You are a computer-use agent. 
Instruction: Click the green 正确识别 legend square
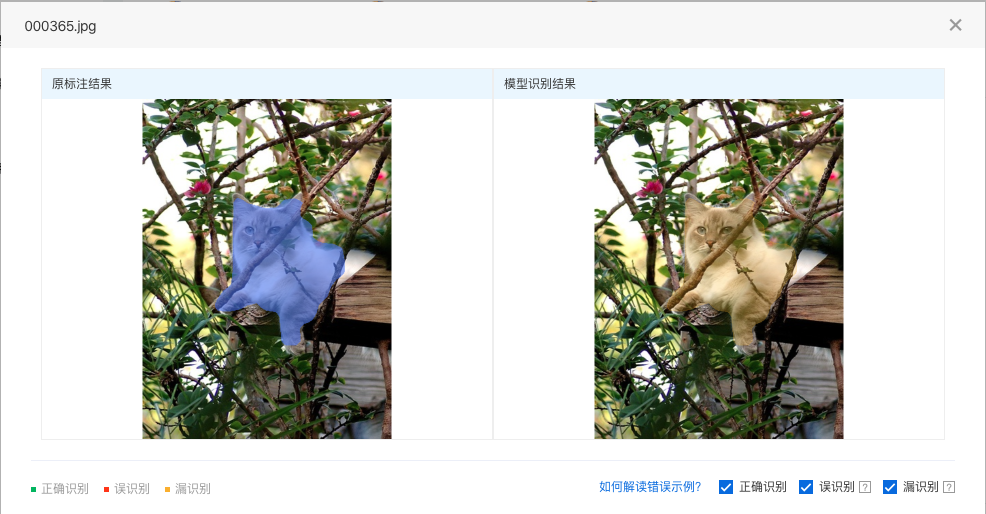click(33, 489)
